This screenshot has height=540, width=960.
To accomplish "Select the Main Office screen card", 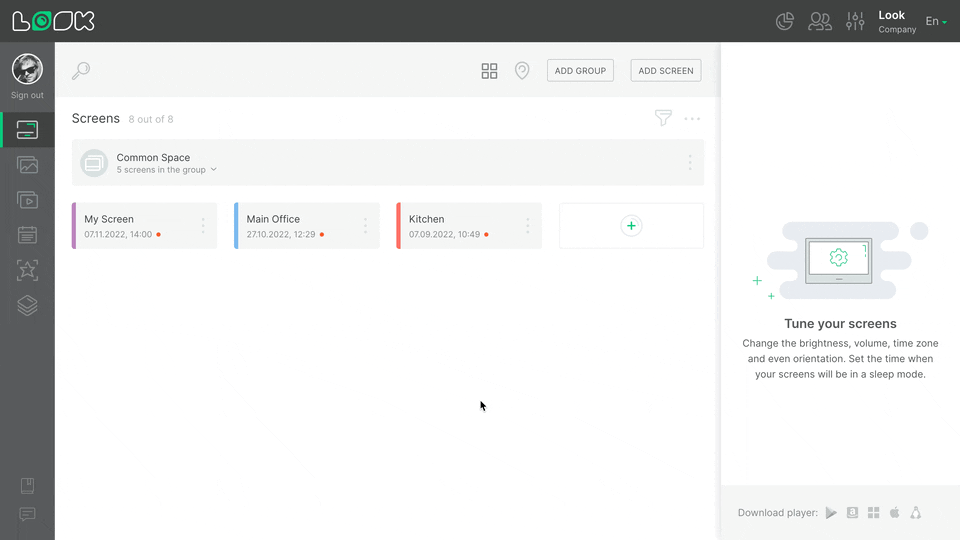I will pos(300,226).
